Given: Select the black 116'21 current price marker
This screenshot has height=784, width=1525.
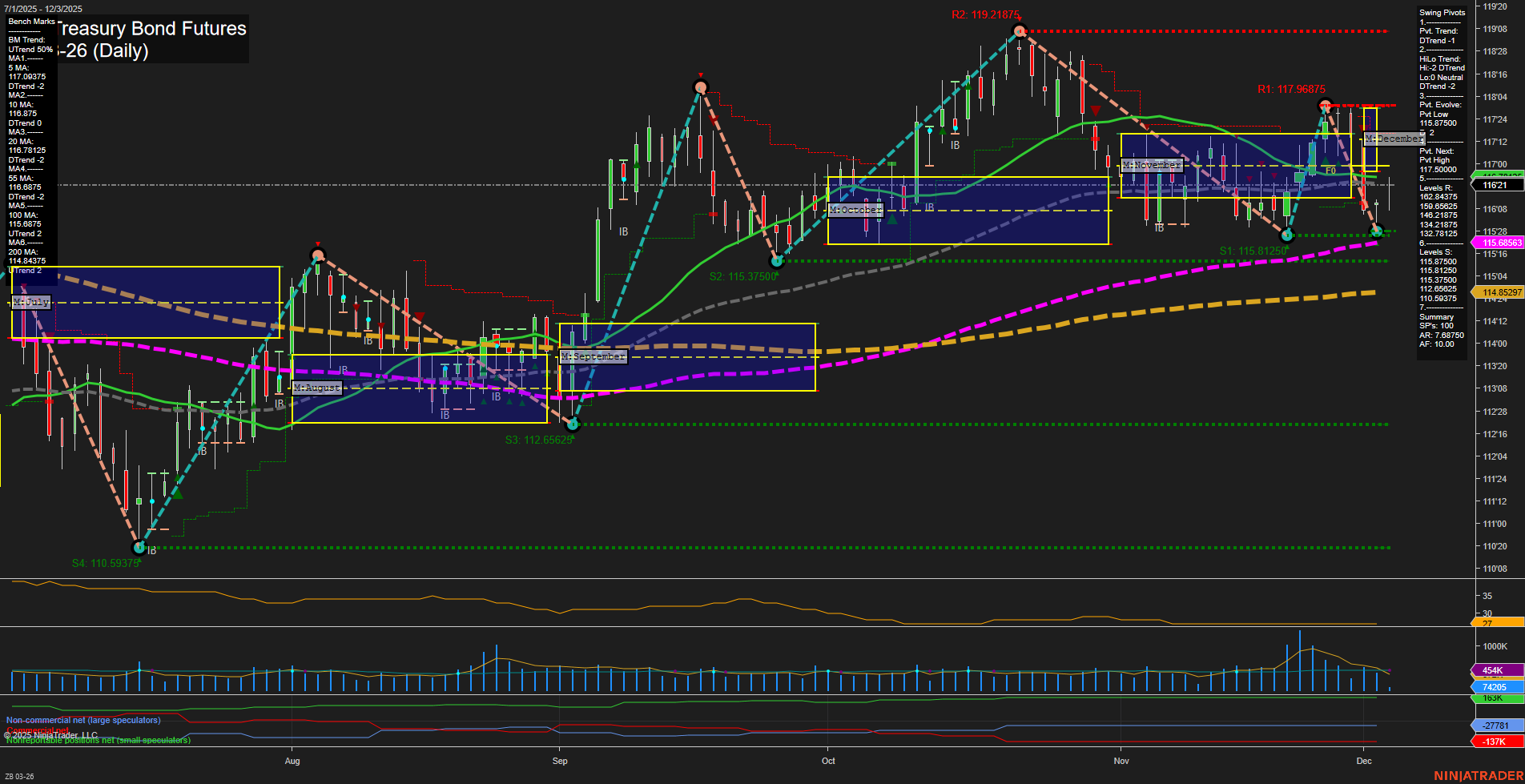Looking at the screenshot, I should [x=1495, y=183].
